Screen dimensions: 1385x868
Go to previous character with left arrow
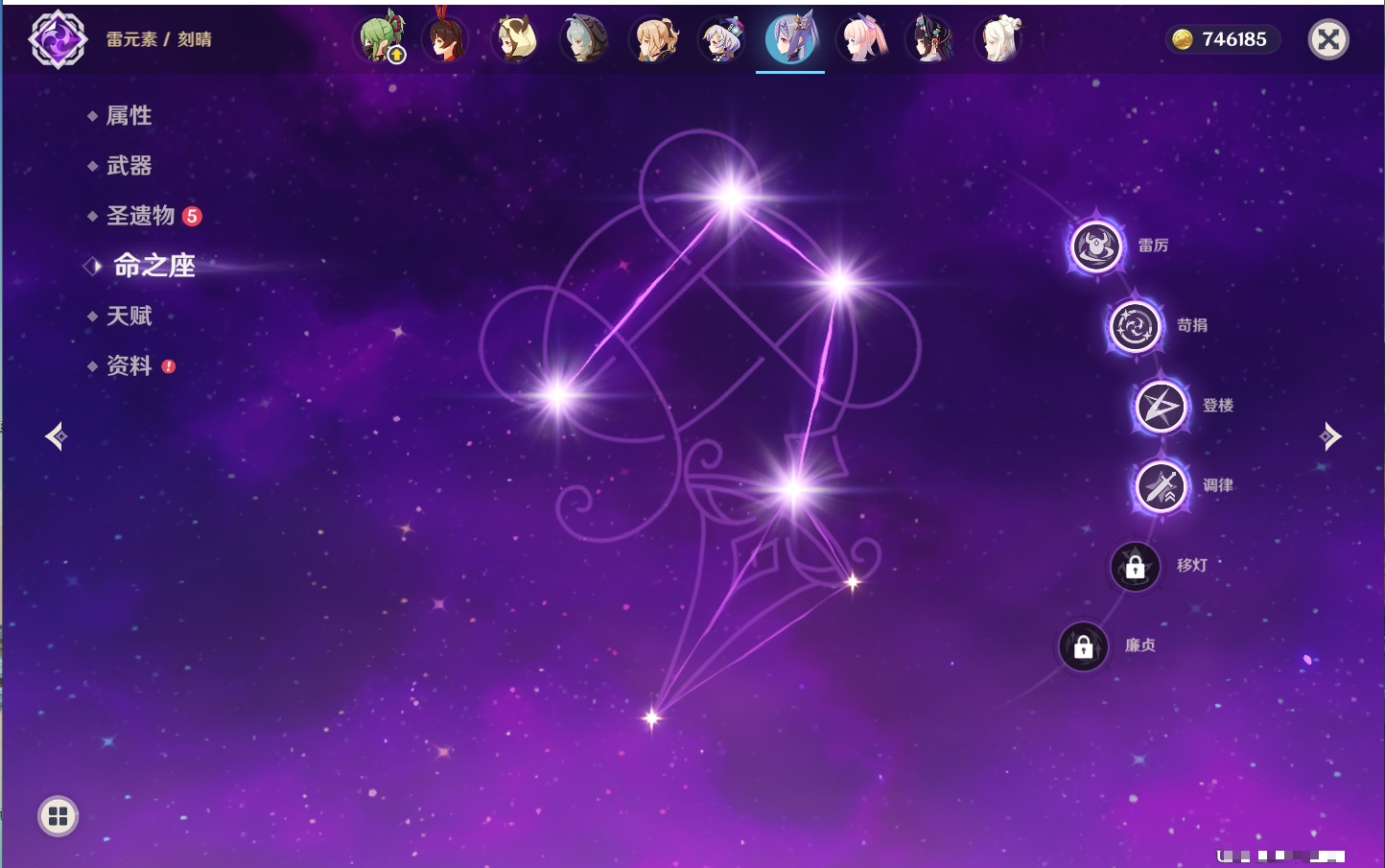click(x=56, y=436)
